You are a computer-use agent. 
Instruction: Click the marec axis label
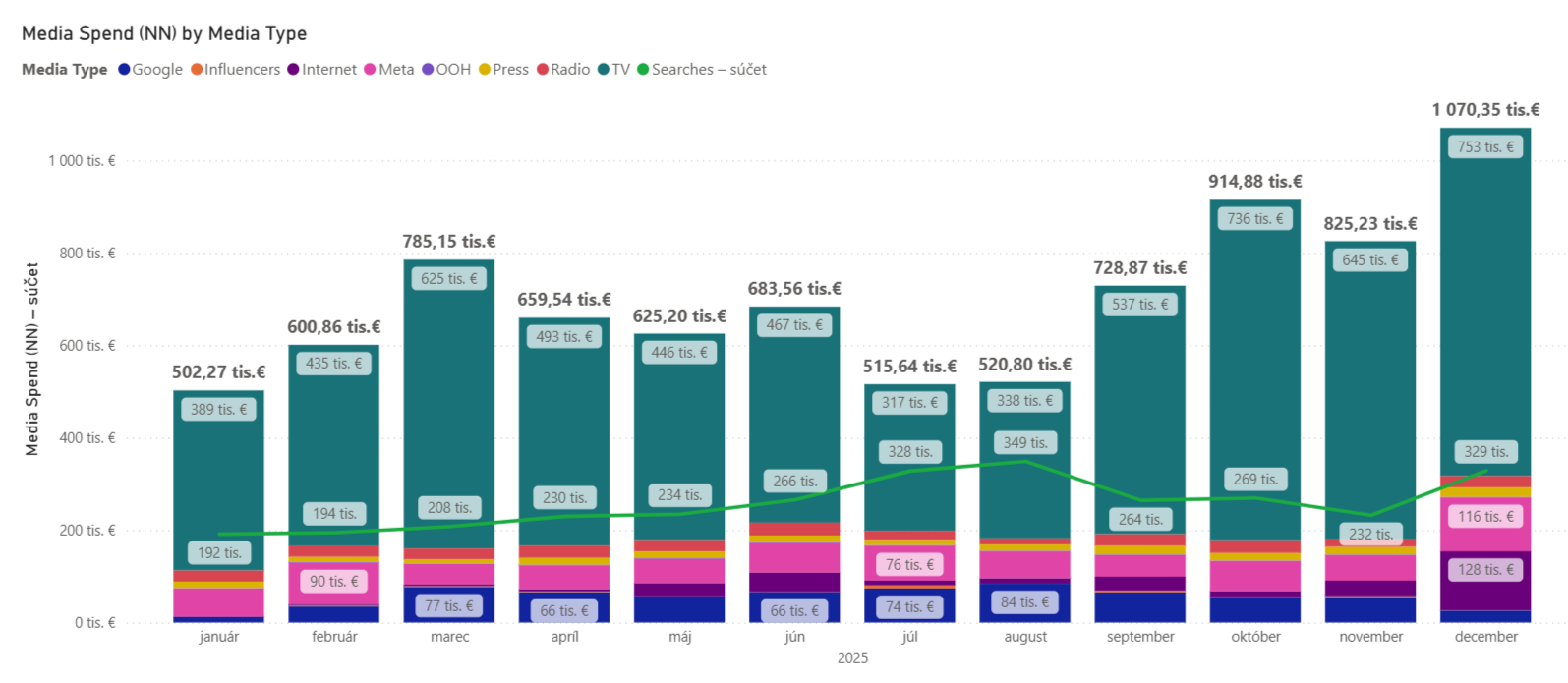click(449, 637)
